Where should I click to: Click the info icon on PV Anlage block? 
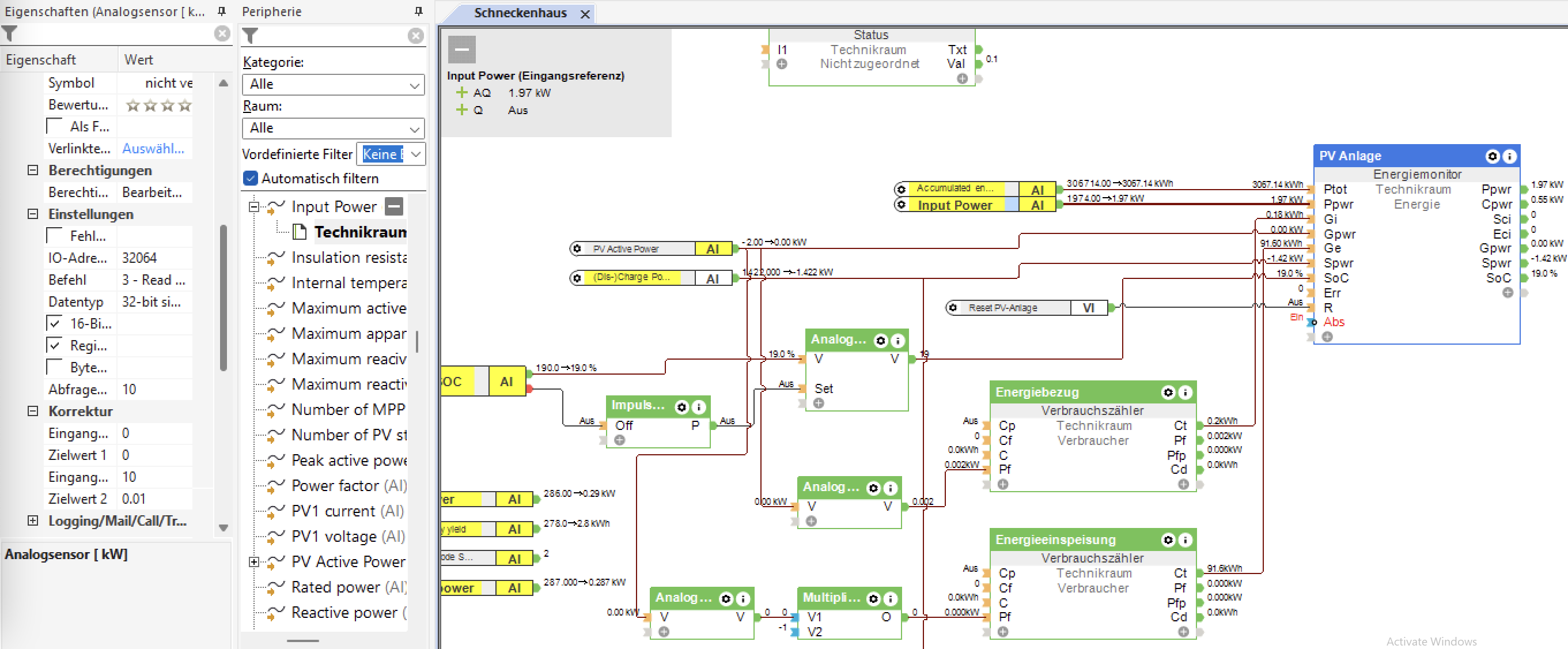(1509, 156)
